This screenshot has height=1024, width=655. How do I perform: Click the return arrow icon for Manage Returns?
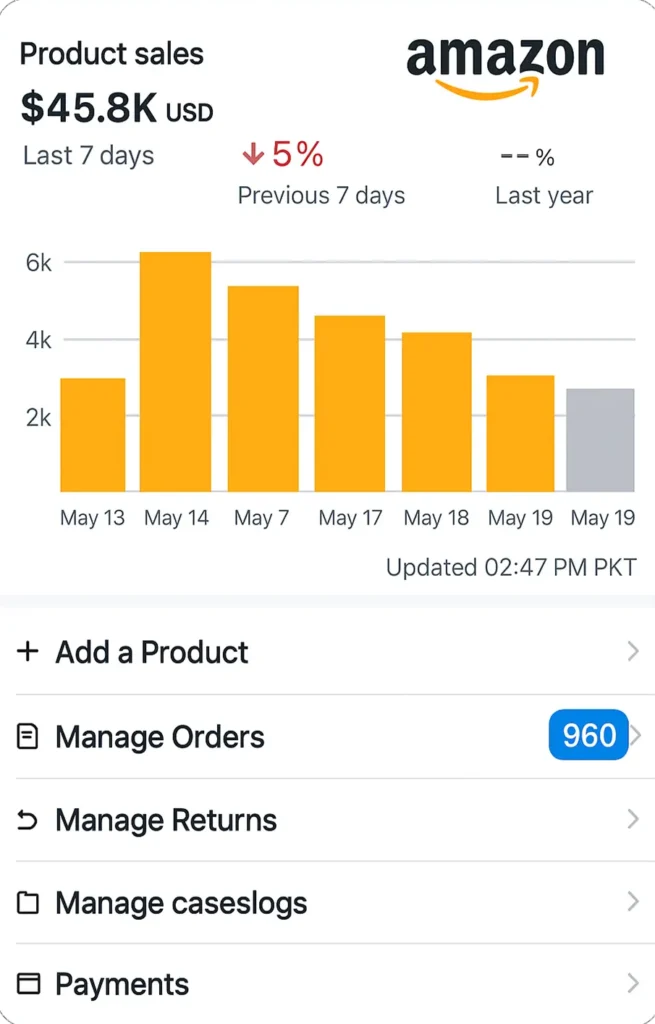[x=27, y=820]
